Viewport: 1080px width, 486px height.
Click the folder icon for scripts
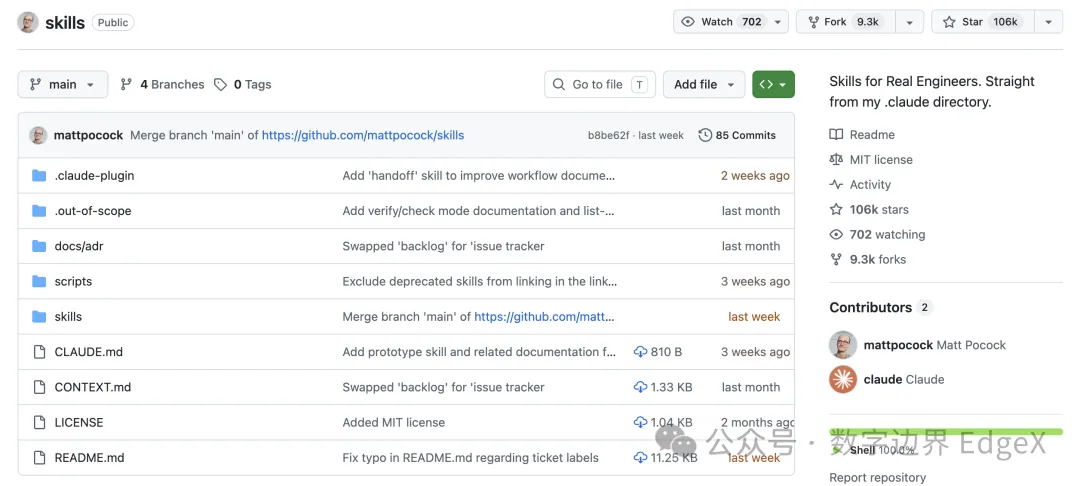(x=39, y=281)
